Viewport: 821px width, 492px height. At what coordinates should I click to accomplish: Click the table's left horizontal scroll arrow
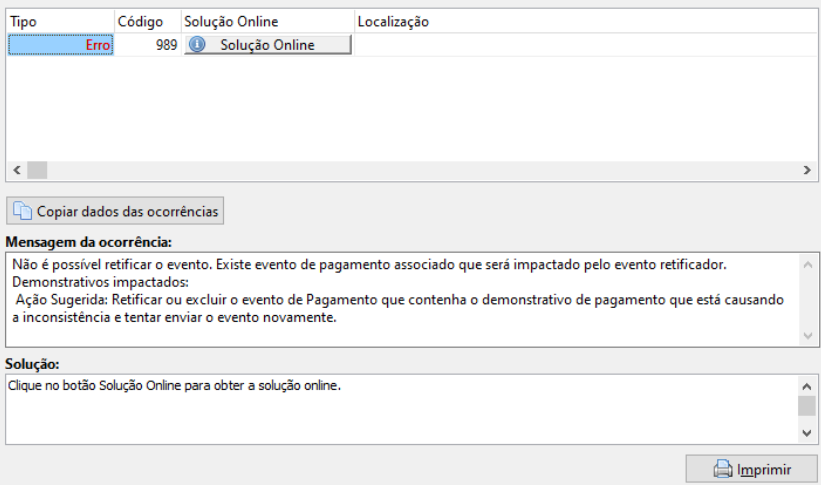pos(17,170)
